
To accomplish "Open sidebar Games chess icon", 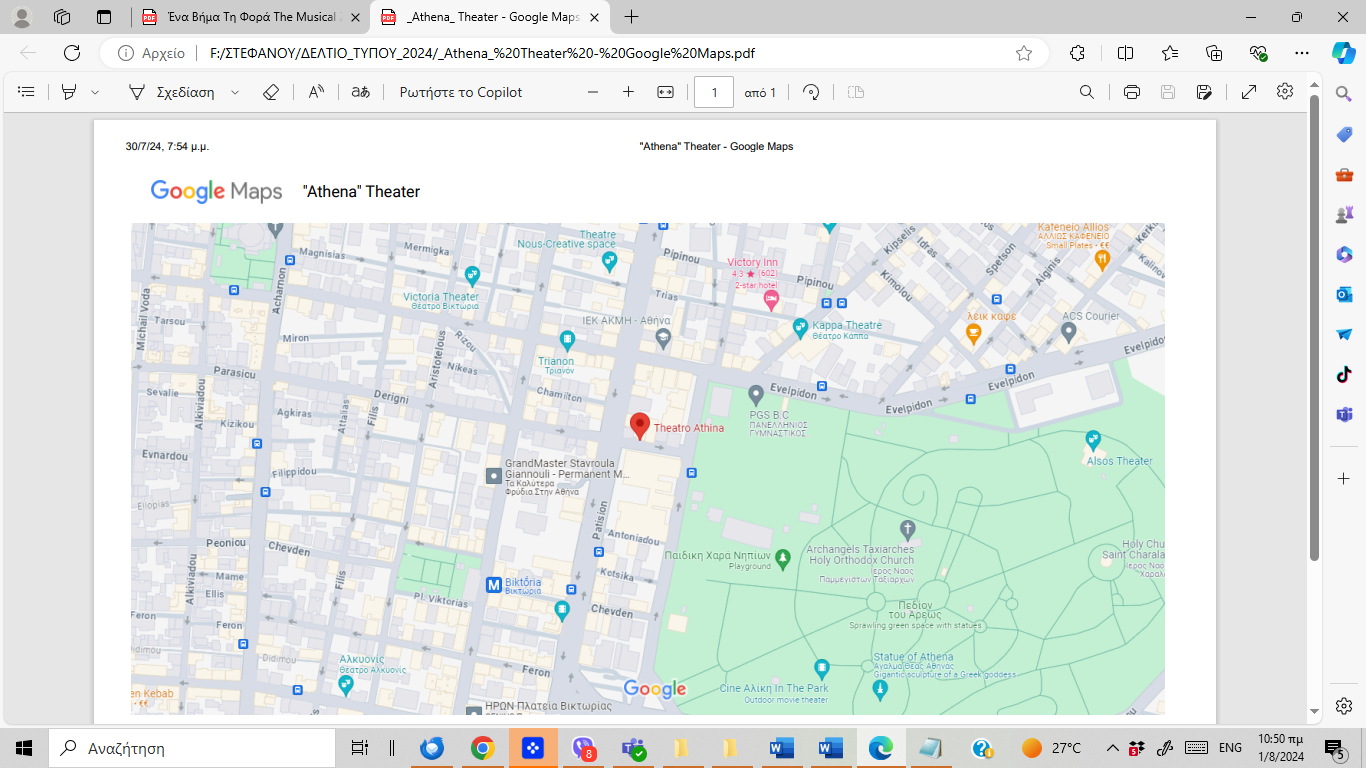I will (x=1344, y=214).
